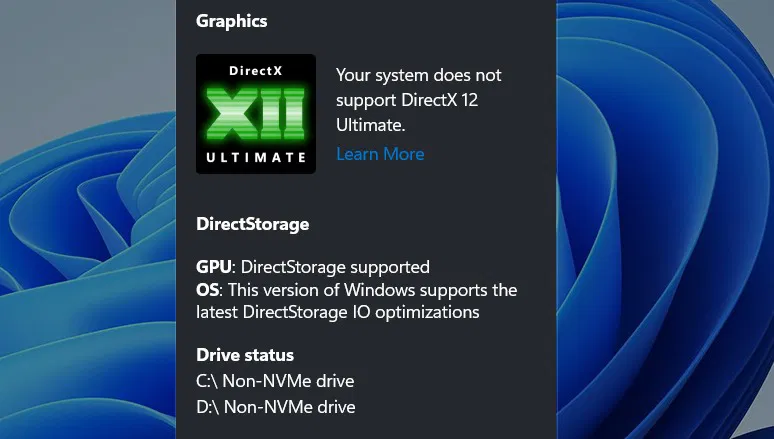Image resolution: width=774 pixels, height=439 pixels.
Task: Click the Drive status heading
Action: click(x=245, y=355)
